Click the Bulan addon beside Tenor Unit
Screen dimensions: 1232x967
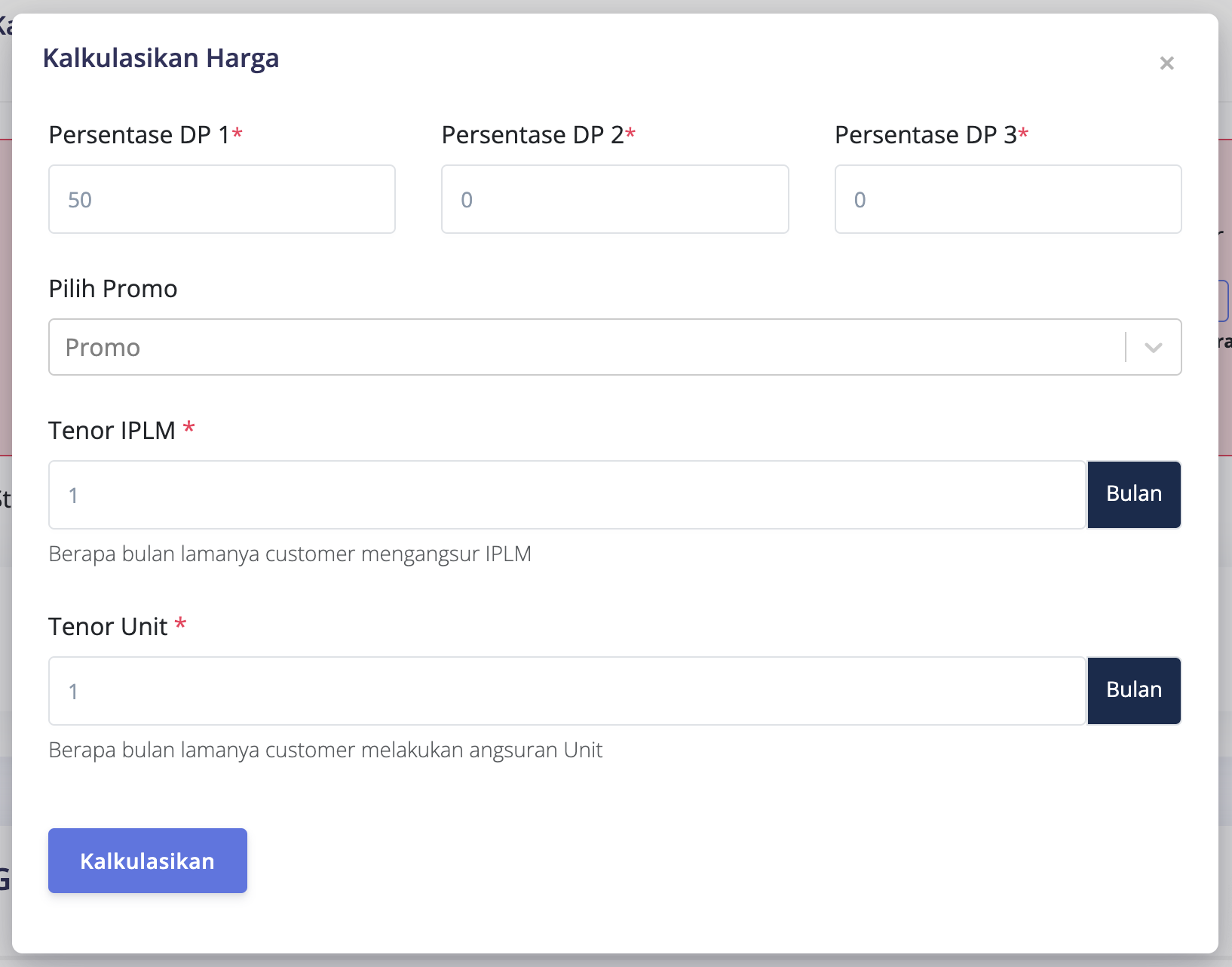(x=1133, y=691)
